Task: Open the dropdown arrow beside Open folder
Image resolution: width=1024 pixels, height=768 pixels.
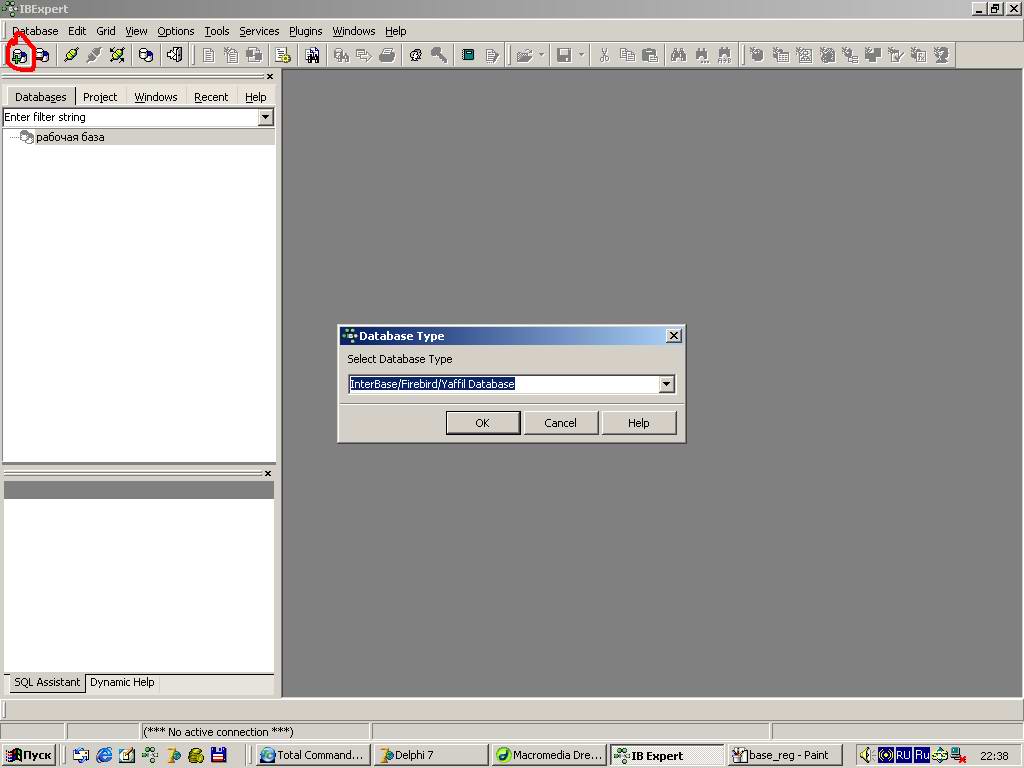Action: [541, 56]
